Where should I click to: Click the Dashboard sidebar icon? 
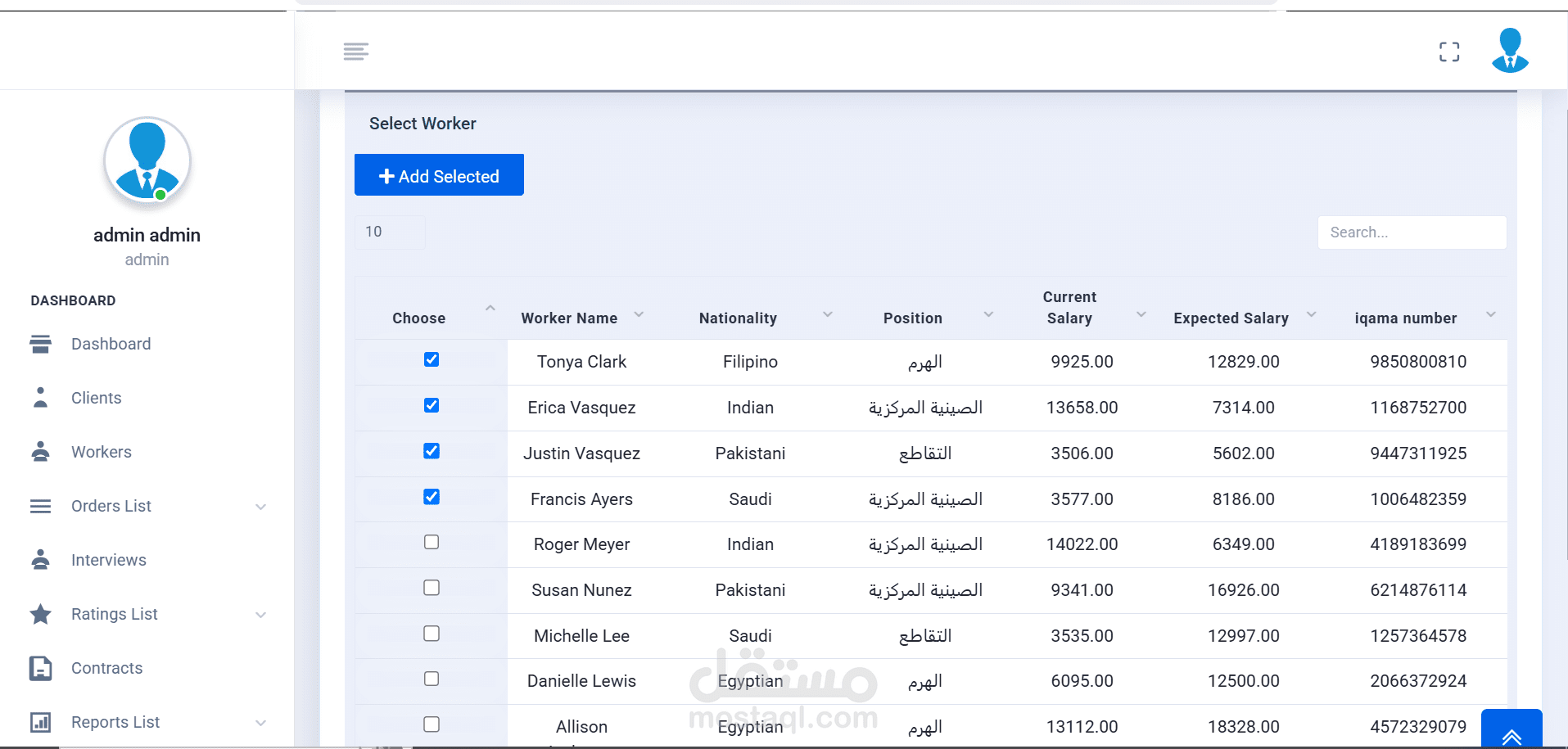coord(40,344)
